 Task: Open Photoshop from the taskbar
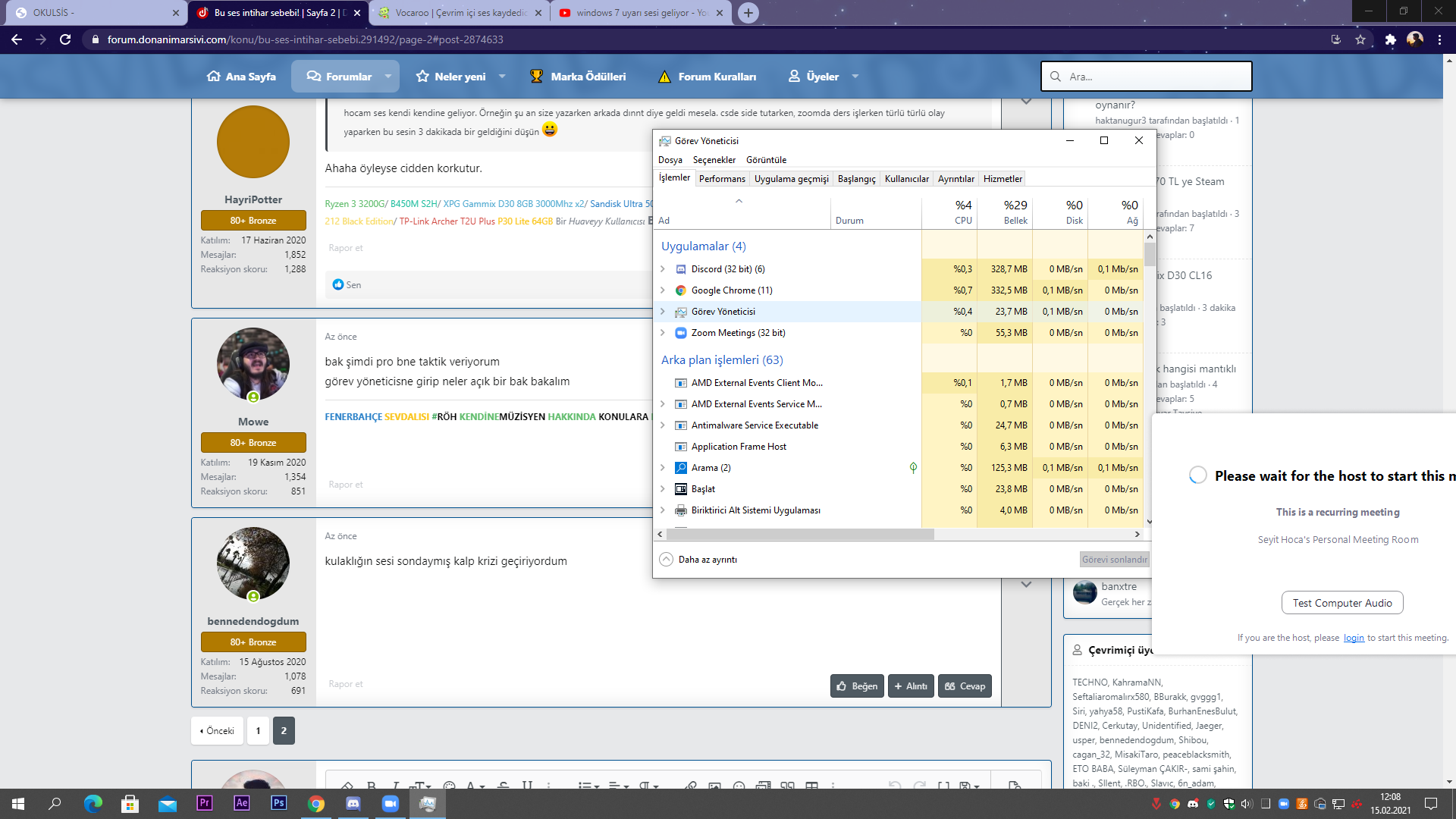[278, 803]
